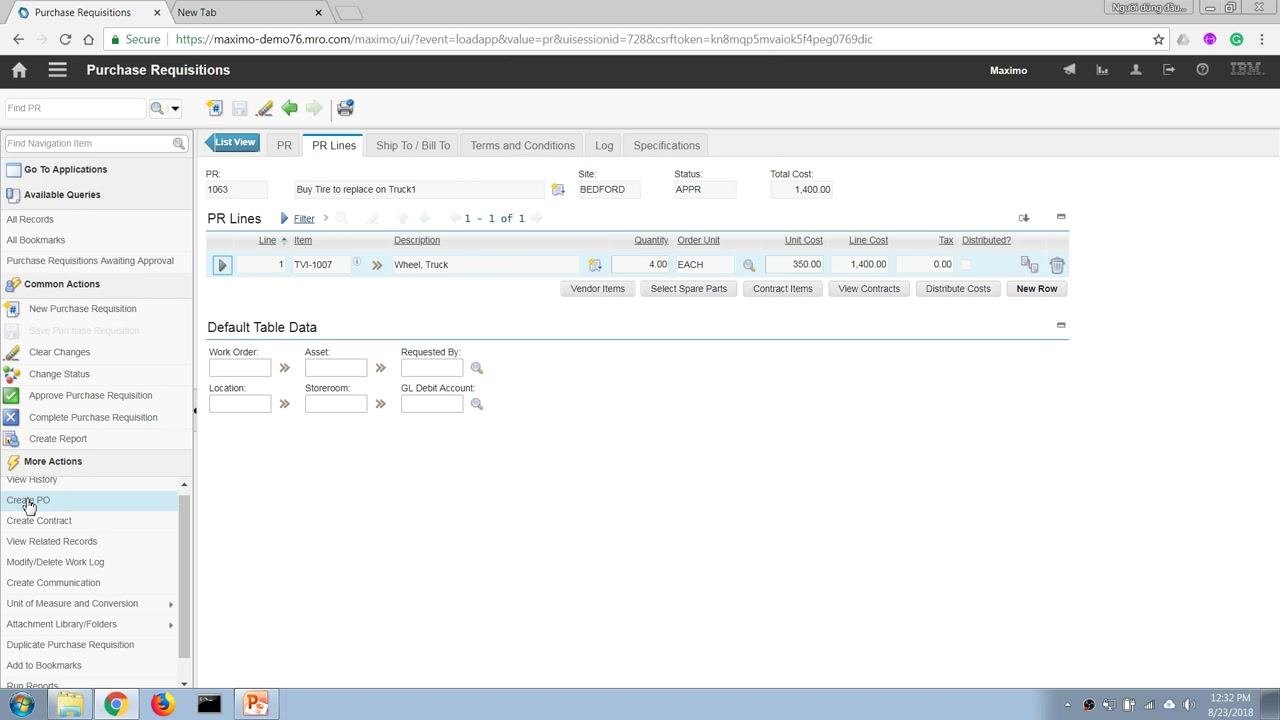Open the Storeroom detail menu chevrons

380,404
